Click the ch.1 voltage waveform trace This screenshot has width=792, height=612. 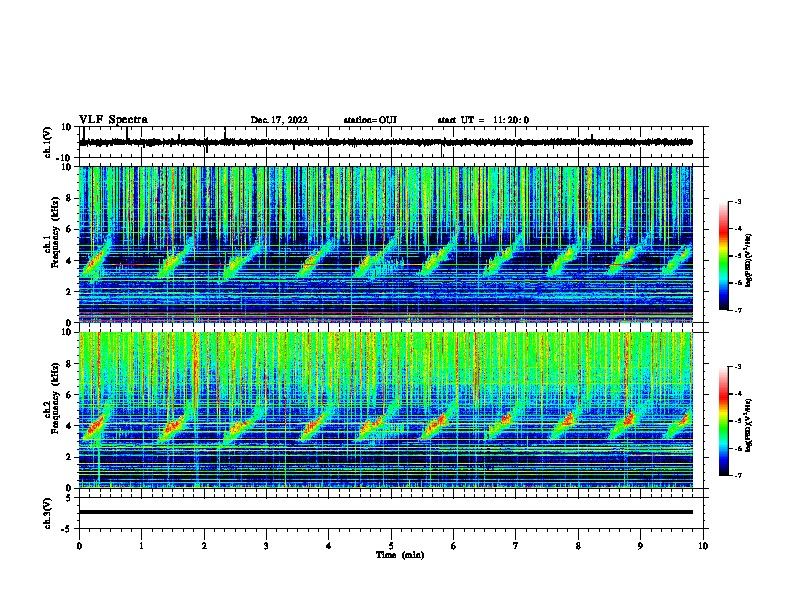(386, 142)
